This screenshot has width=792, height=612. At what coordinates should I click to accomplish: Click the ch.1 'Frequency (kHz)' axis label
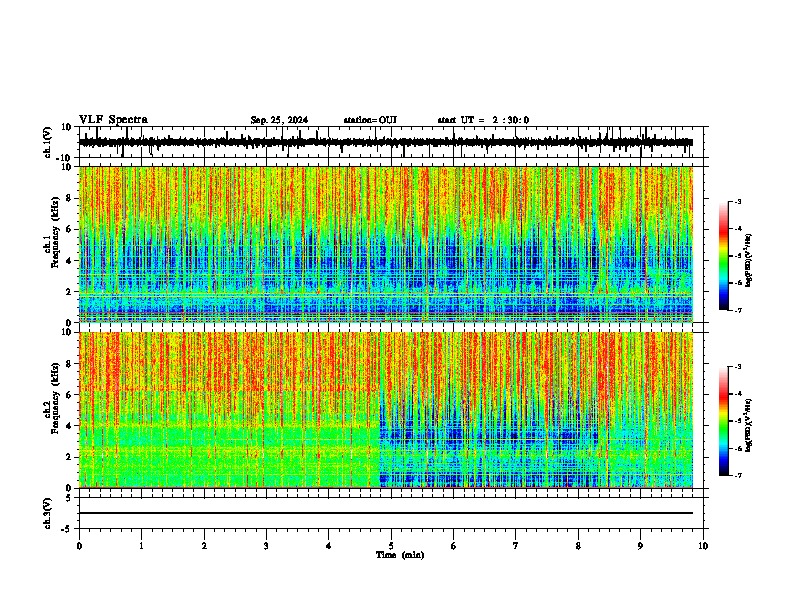tap(55, 233)
